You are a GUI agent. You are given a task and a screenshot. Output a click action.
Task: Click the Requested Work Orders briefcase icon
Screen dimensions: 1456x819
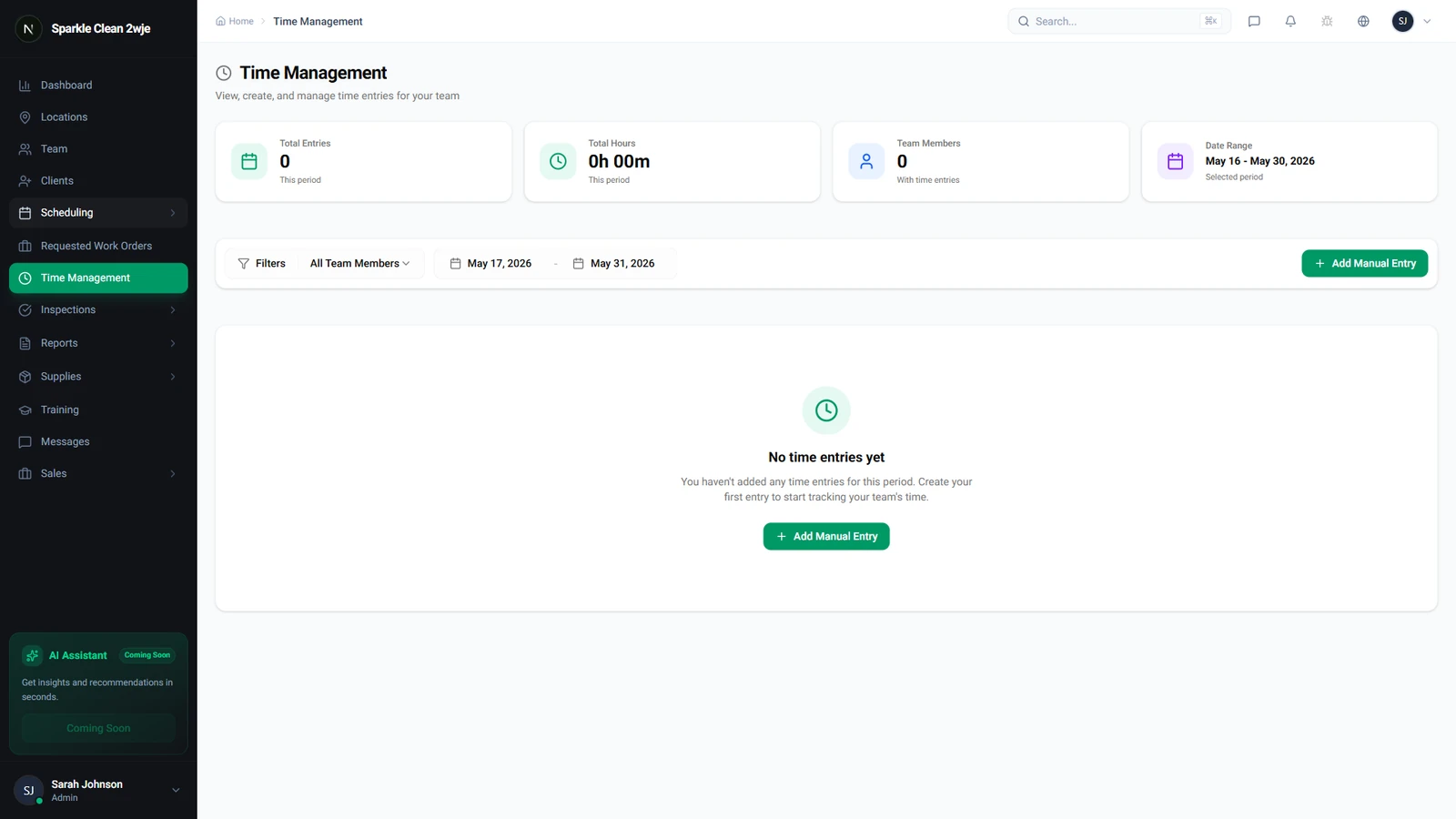25,246
